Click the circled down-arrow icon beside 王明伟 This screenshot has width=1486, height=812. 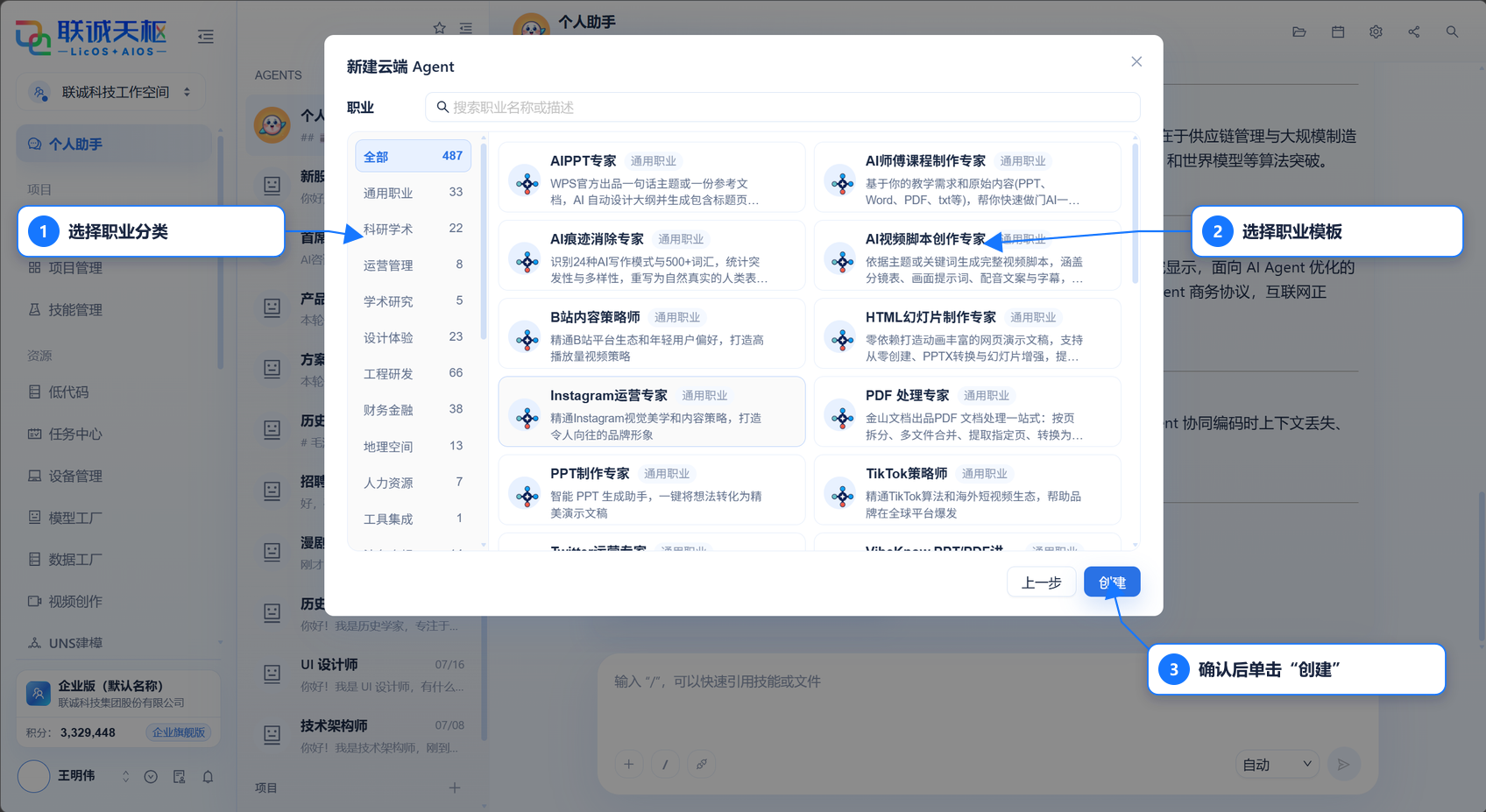(x=151, y=777)
